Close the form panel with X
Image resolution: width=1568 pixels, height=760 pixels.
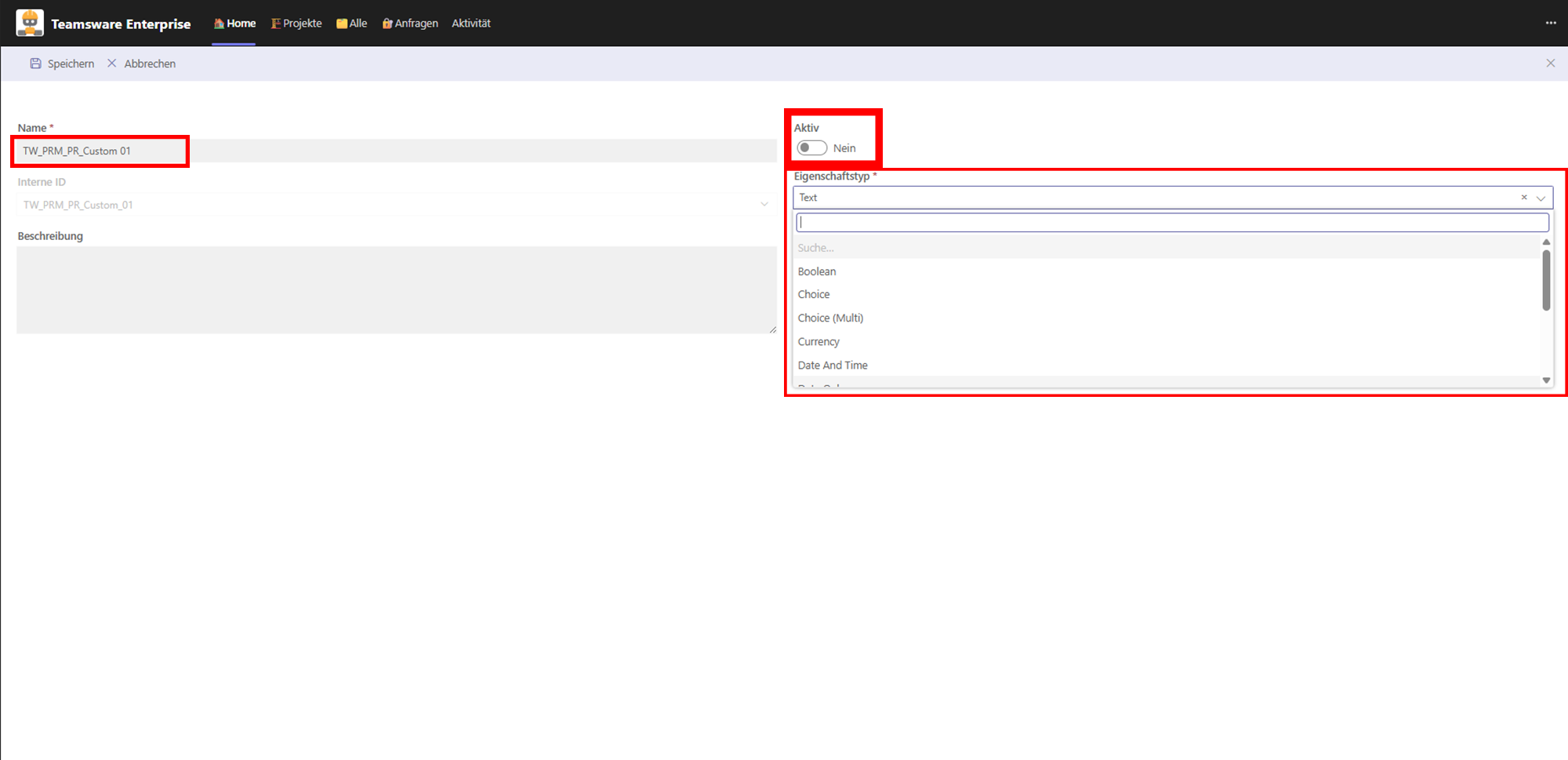point(1550,64)
